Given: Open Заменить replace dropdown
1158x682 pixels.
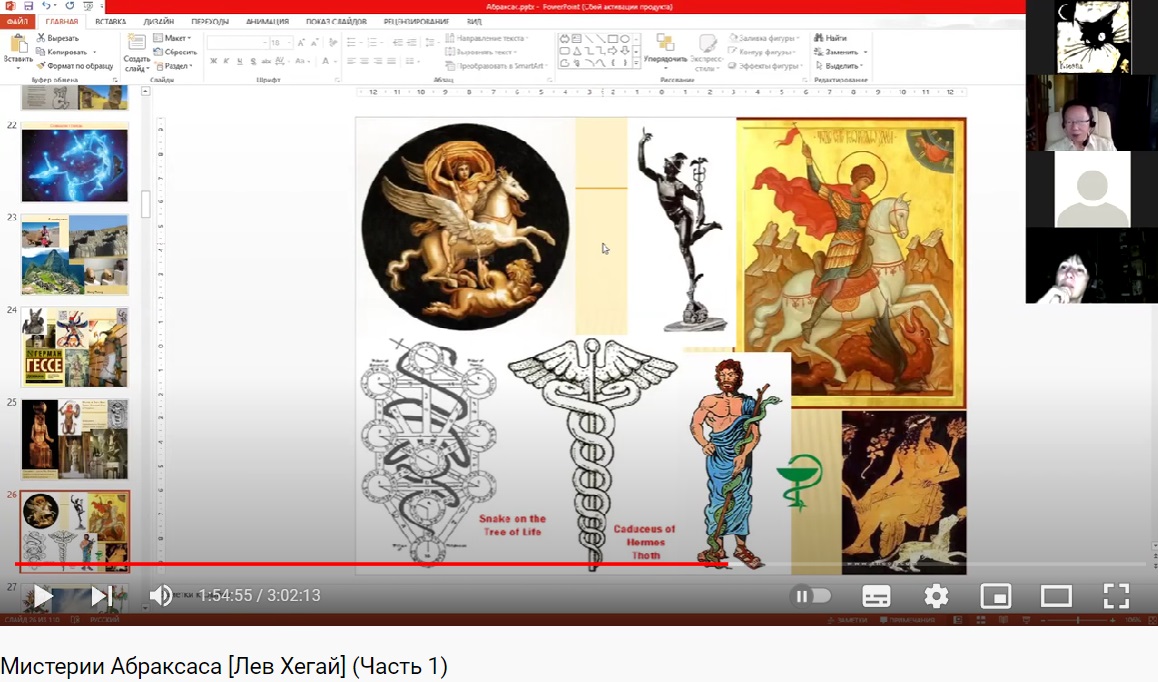Looking at the screenshot, I should point(841,52).
